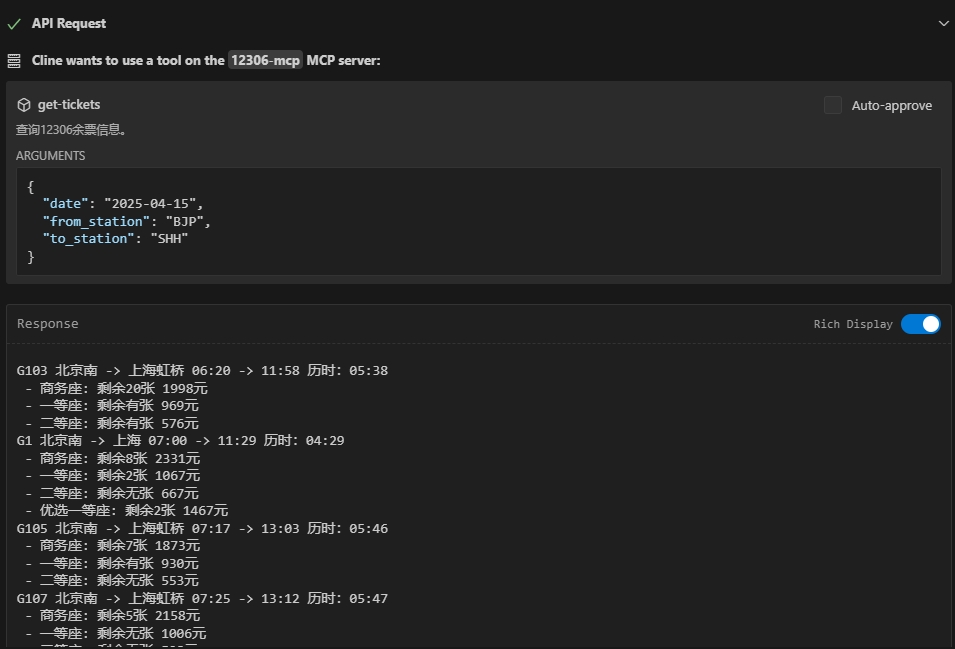Image resolution: width=955 pixels, height=649 pixels.
Task: Click the G1 北京南 to 上海 train line
Action: (x=180, y=441)
